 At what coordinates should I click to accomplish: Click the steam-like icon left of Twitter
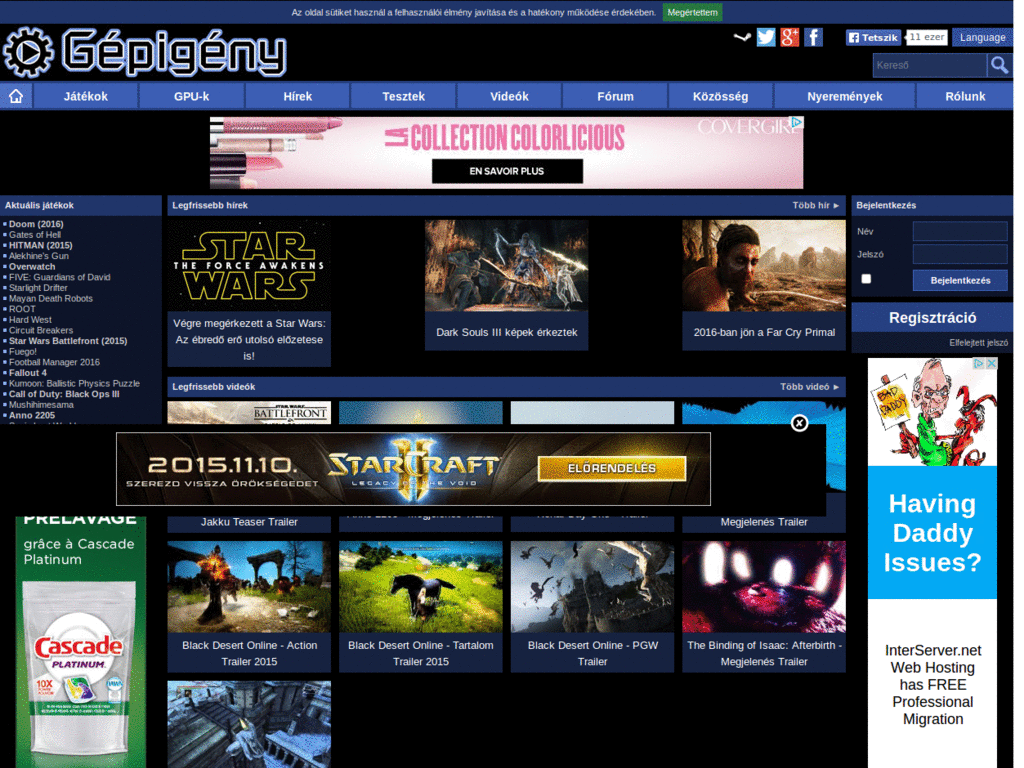[741, 37]
